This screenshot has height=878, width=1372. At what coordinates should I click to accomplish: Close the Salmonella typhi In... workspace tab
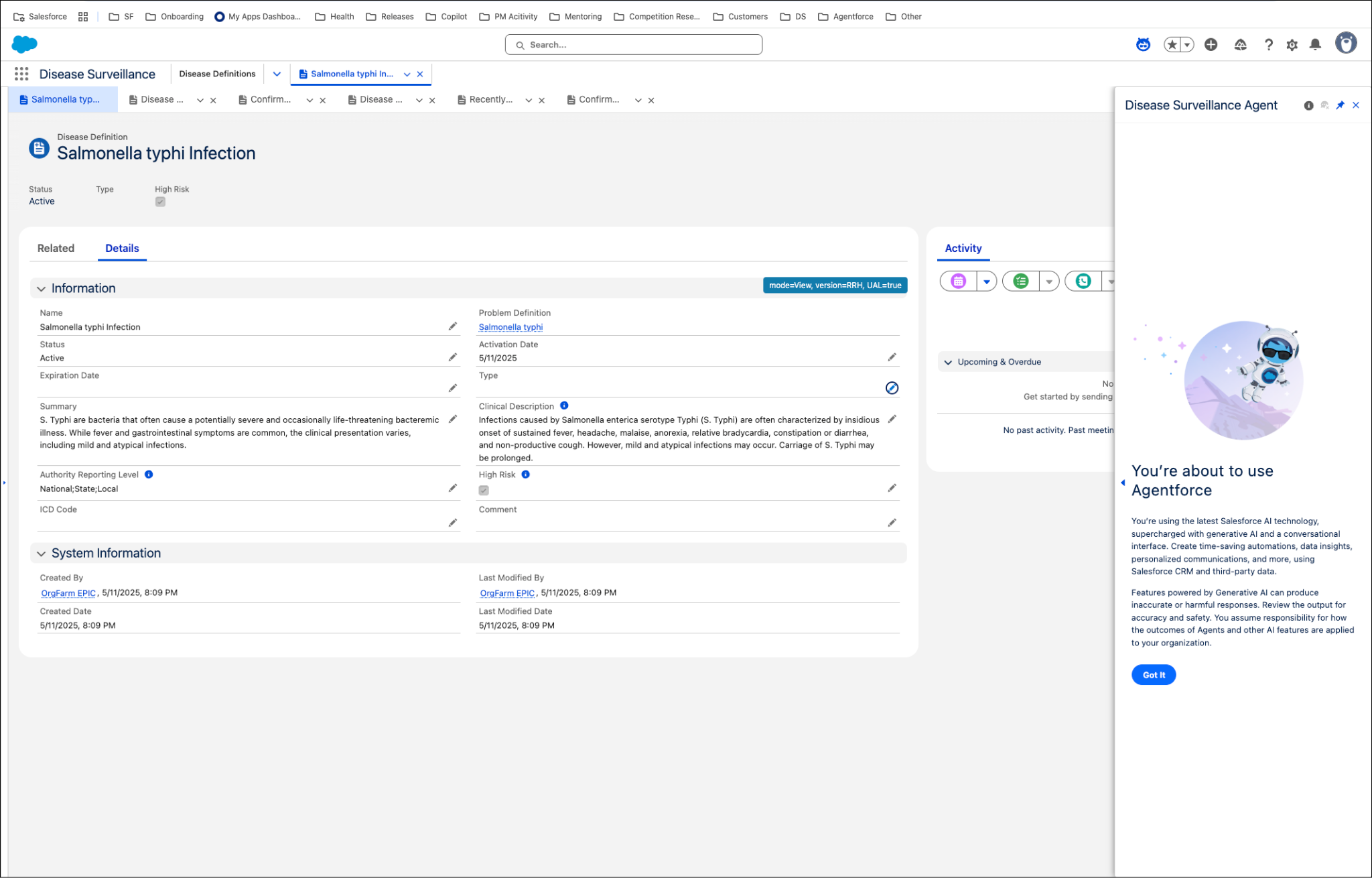point(420,74)
